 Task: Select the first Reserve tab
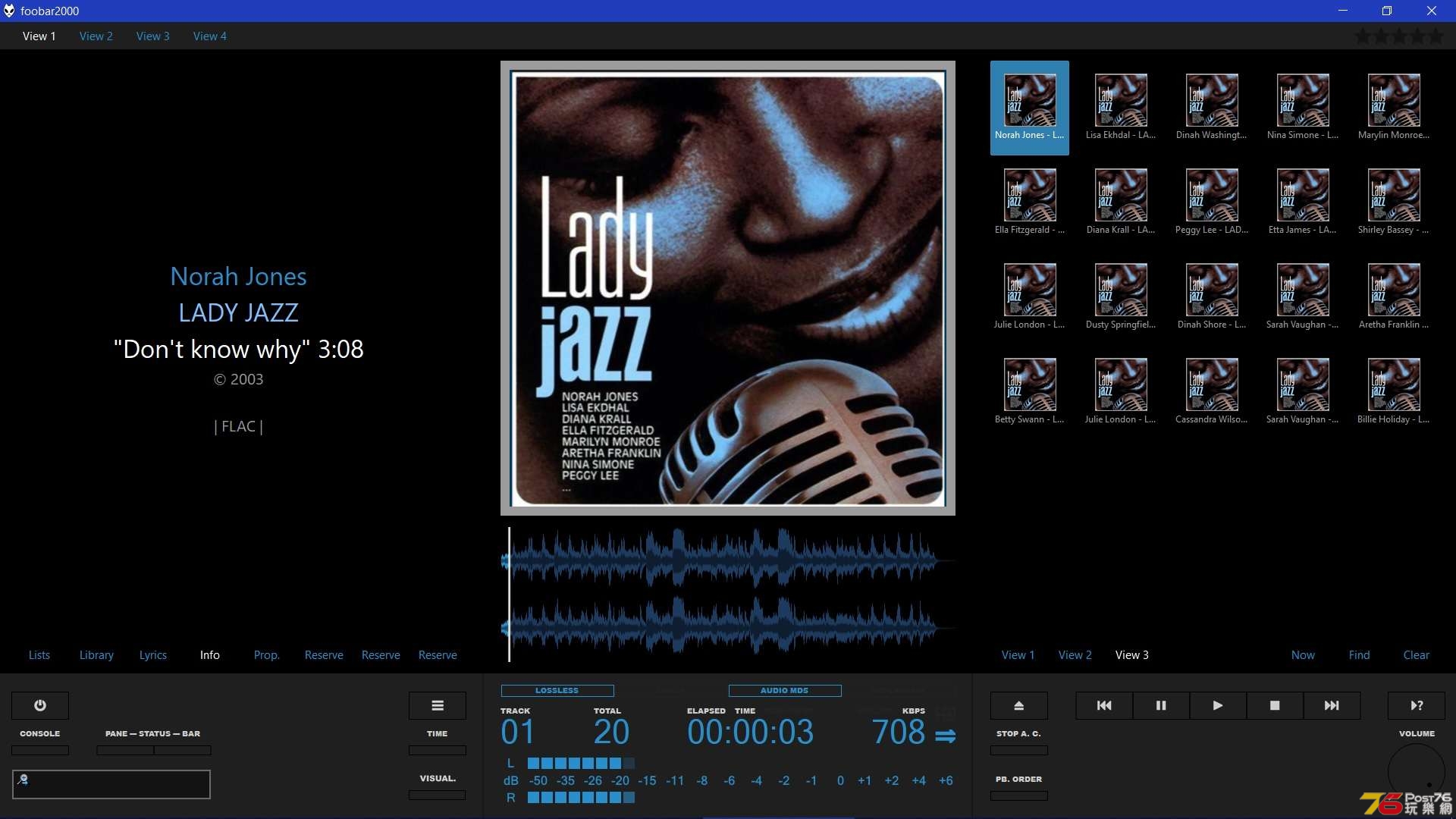click(x=324, y=655)
